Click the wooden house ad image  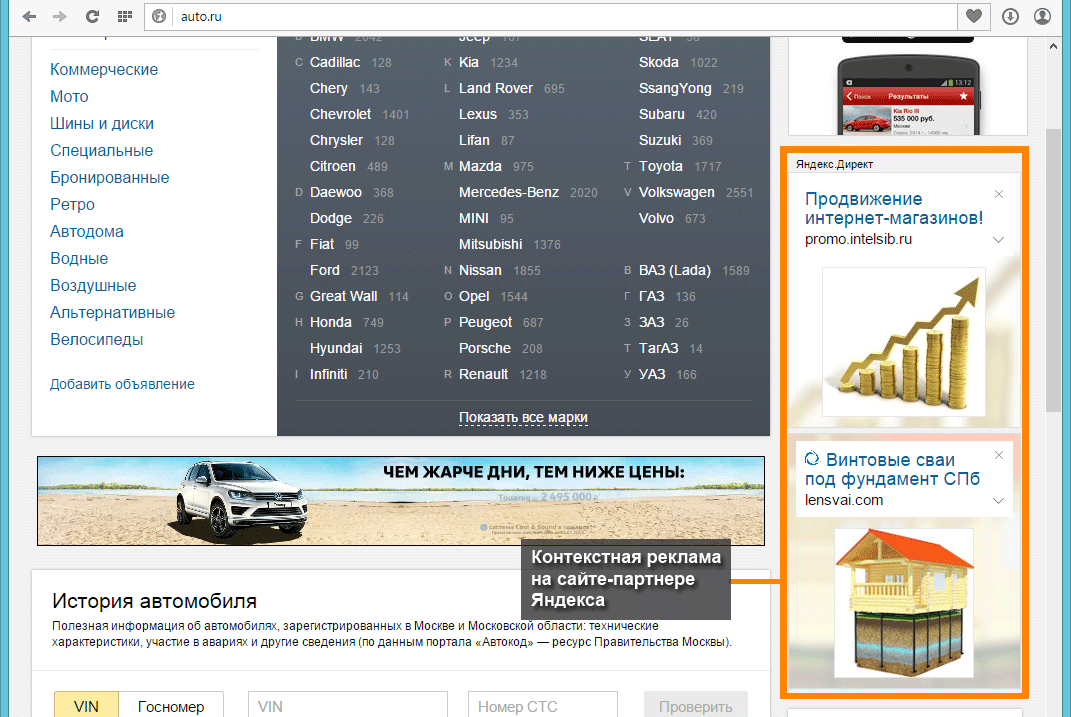904,602
